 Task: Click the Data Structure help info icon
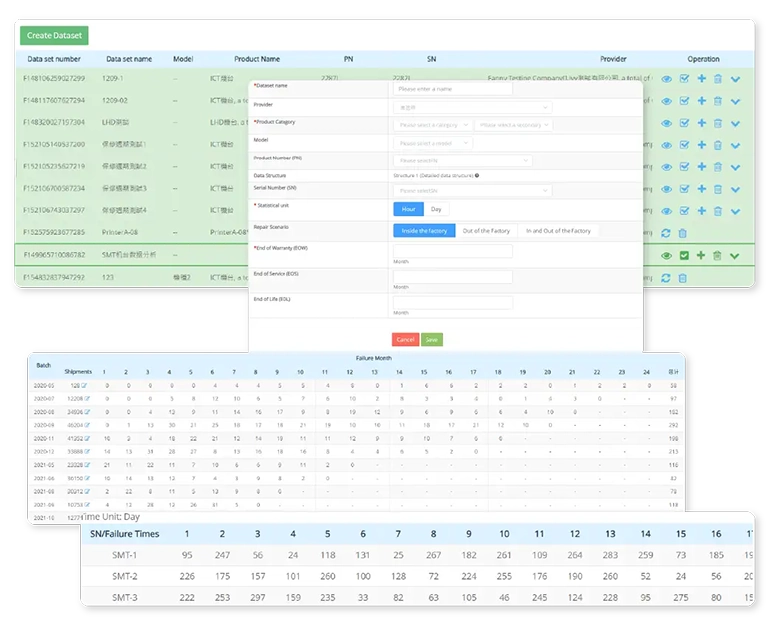pos(476,175)
